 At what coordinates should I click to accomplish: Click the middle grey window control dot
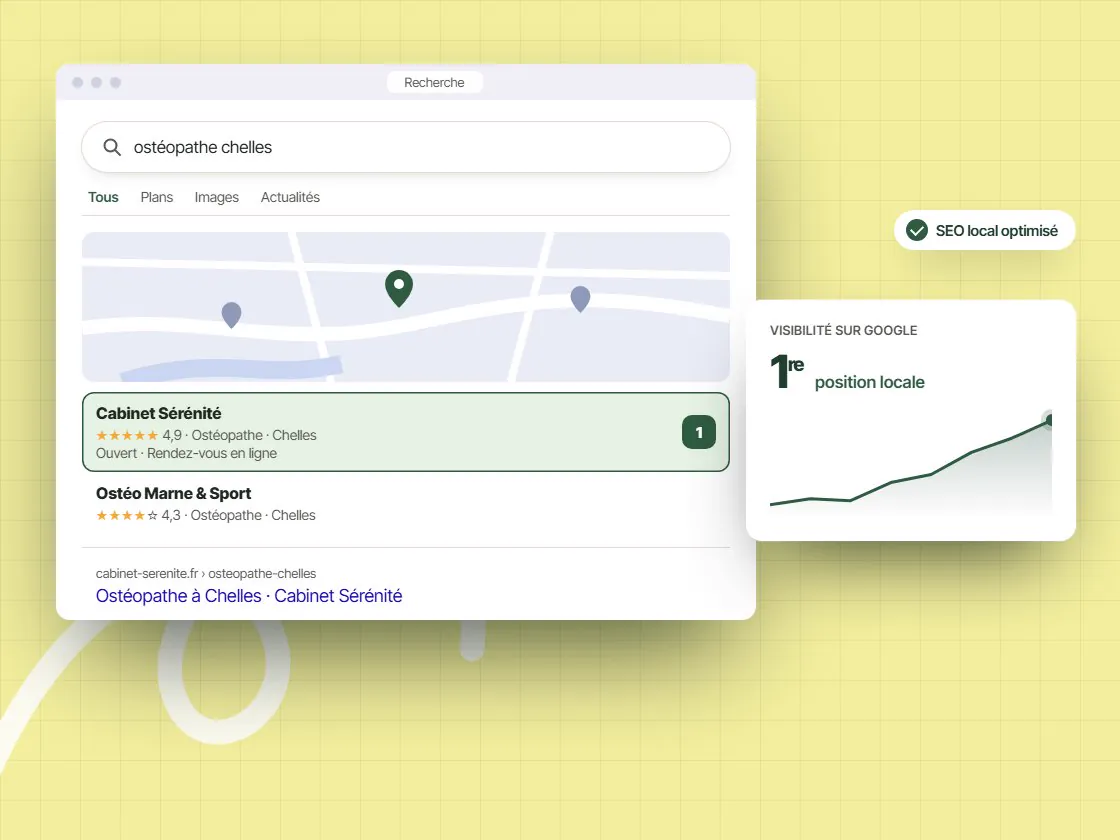96,82
